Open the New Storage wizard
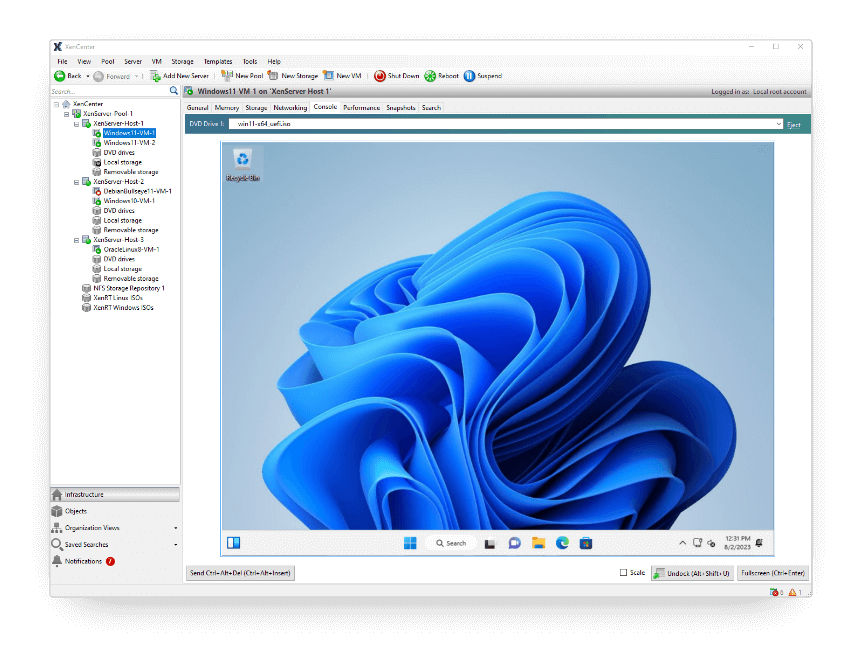 point(293,75)
